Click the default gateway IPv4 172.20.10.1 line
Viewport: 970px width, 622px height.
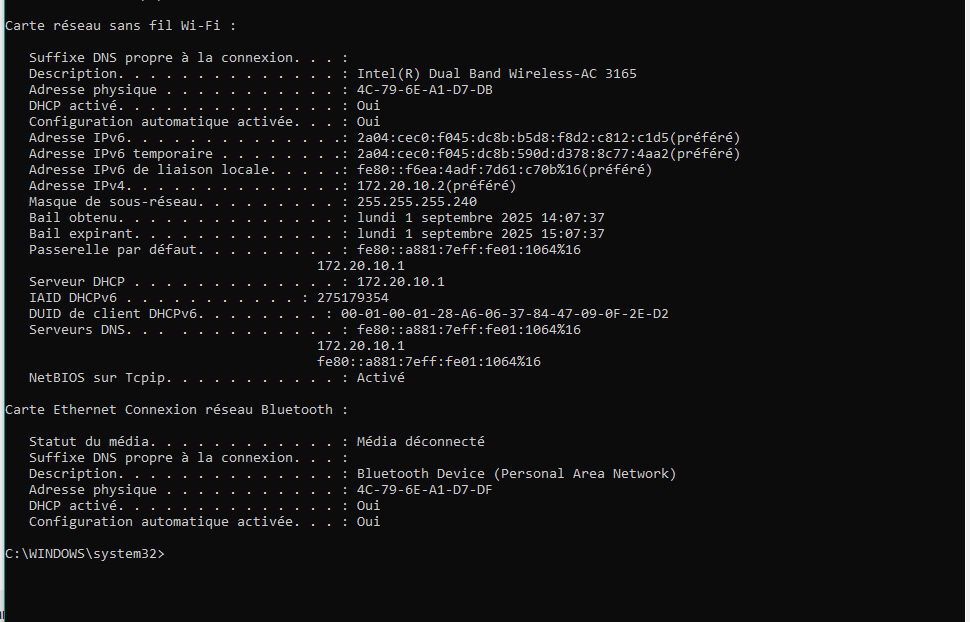coord(361,266)
